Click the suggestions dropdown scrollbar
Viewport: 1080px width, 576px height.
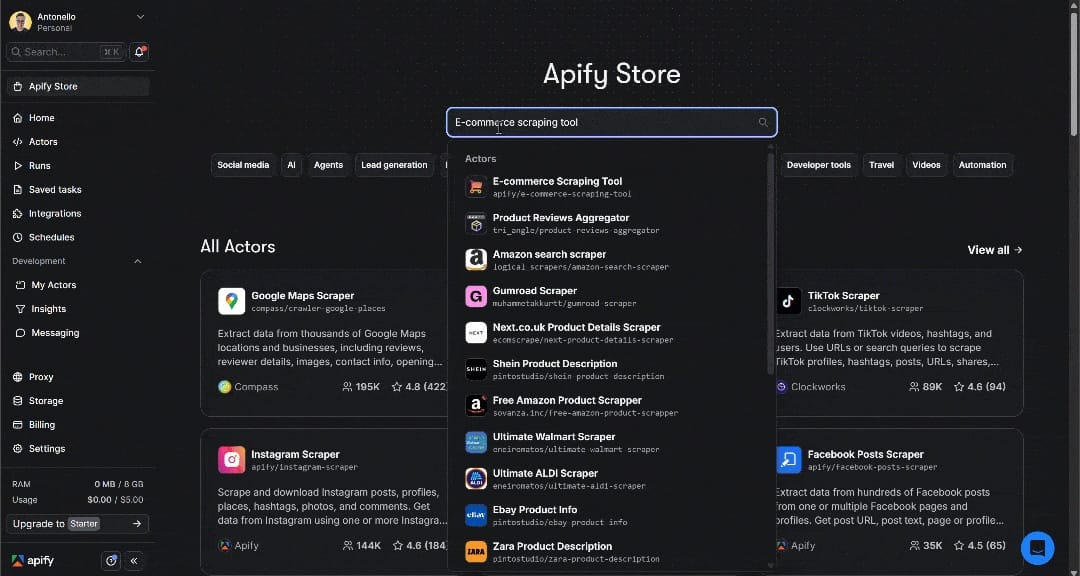pos(771,265)
